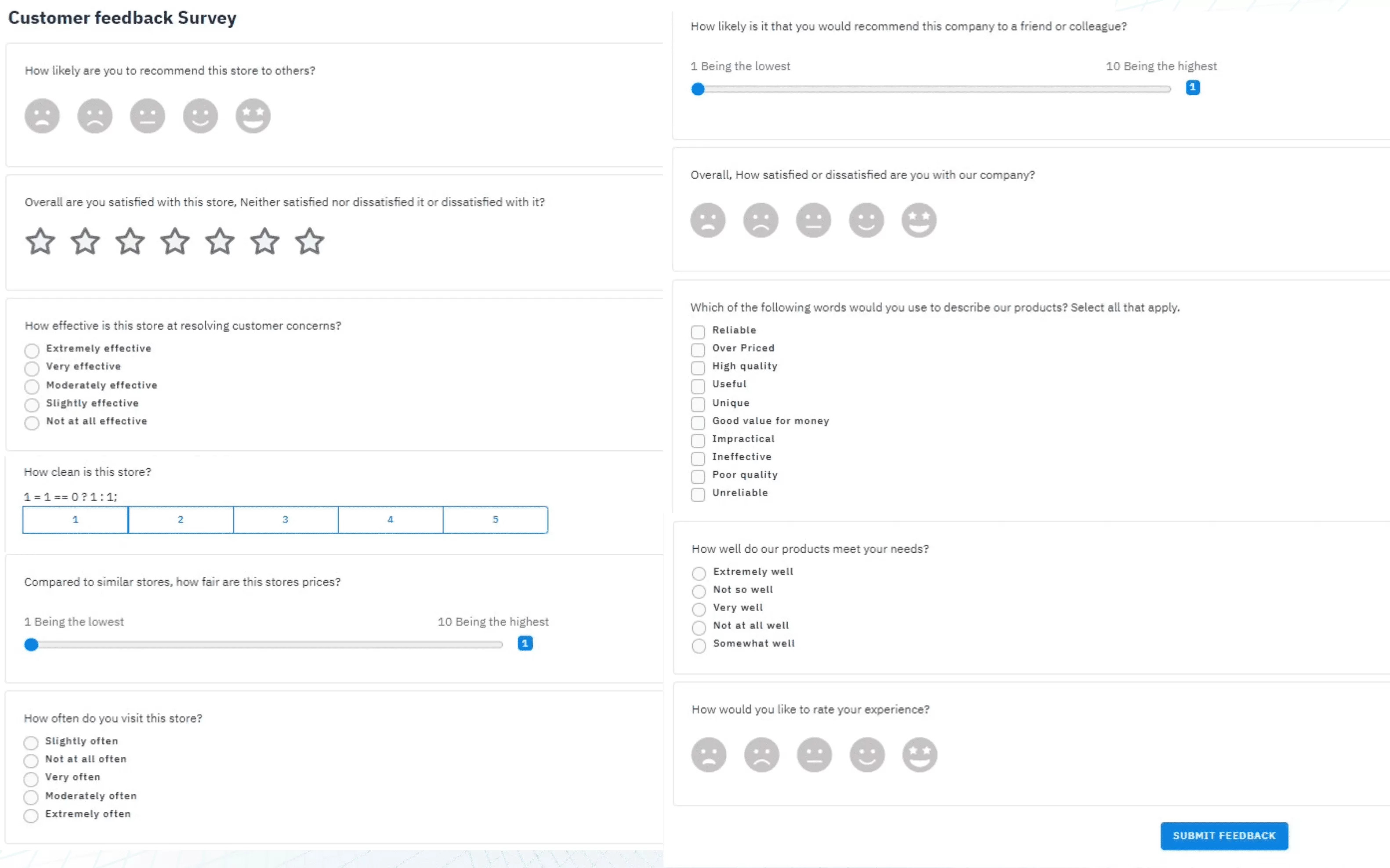Click the store prices fairness slider handle
Screen dimensions: 1390x868
pos(31,645)
